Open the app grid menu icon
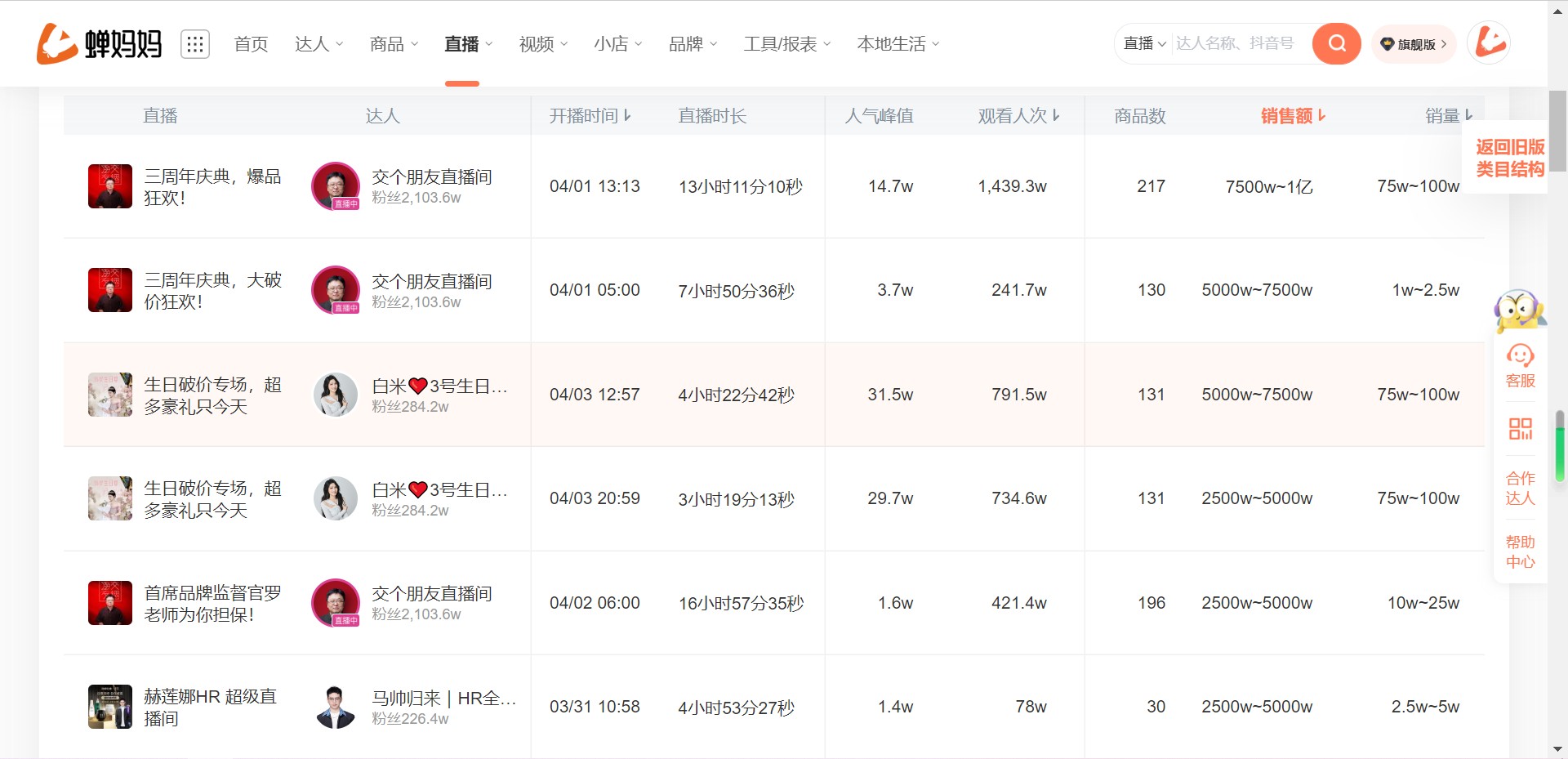 pos(195,44)
